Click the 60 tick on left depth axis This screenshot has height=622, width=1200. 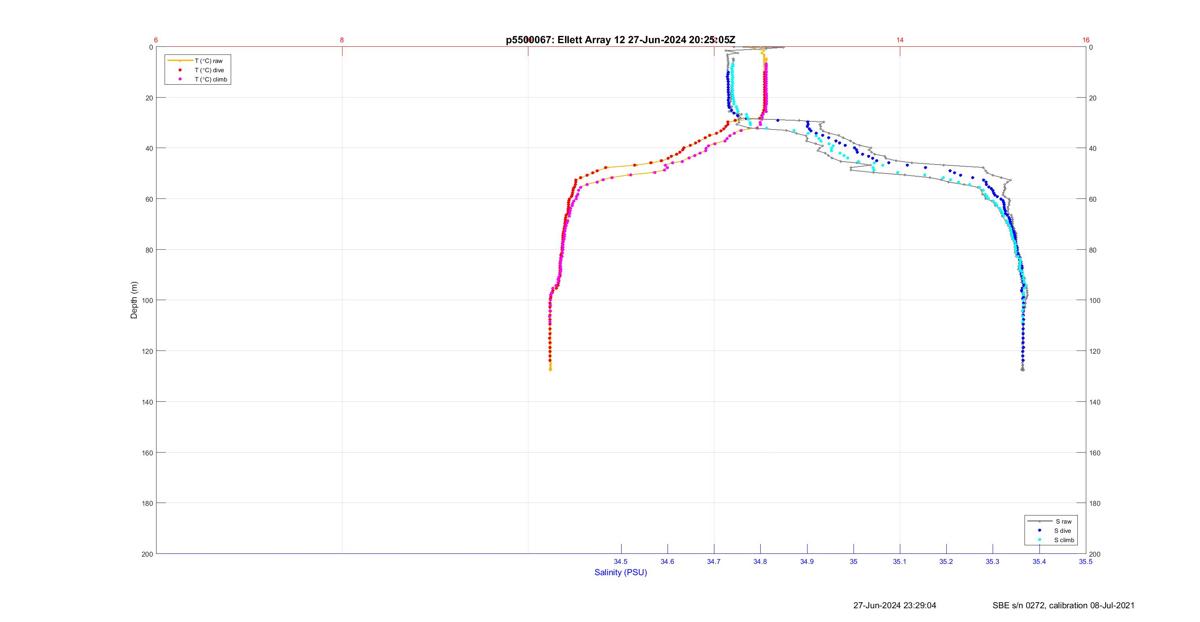pos(148,199)
